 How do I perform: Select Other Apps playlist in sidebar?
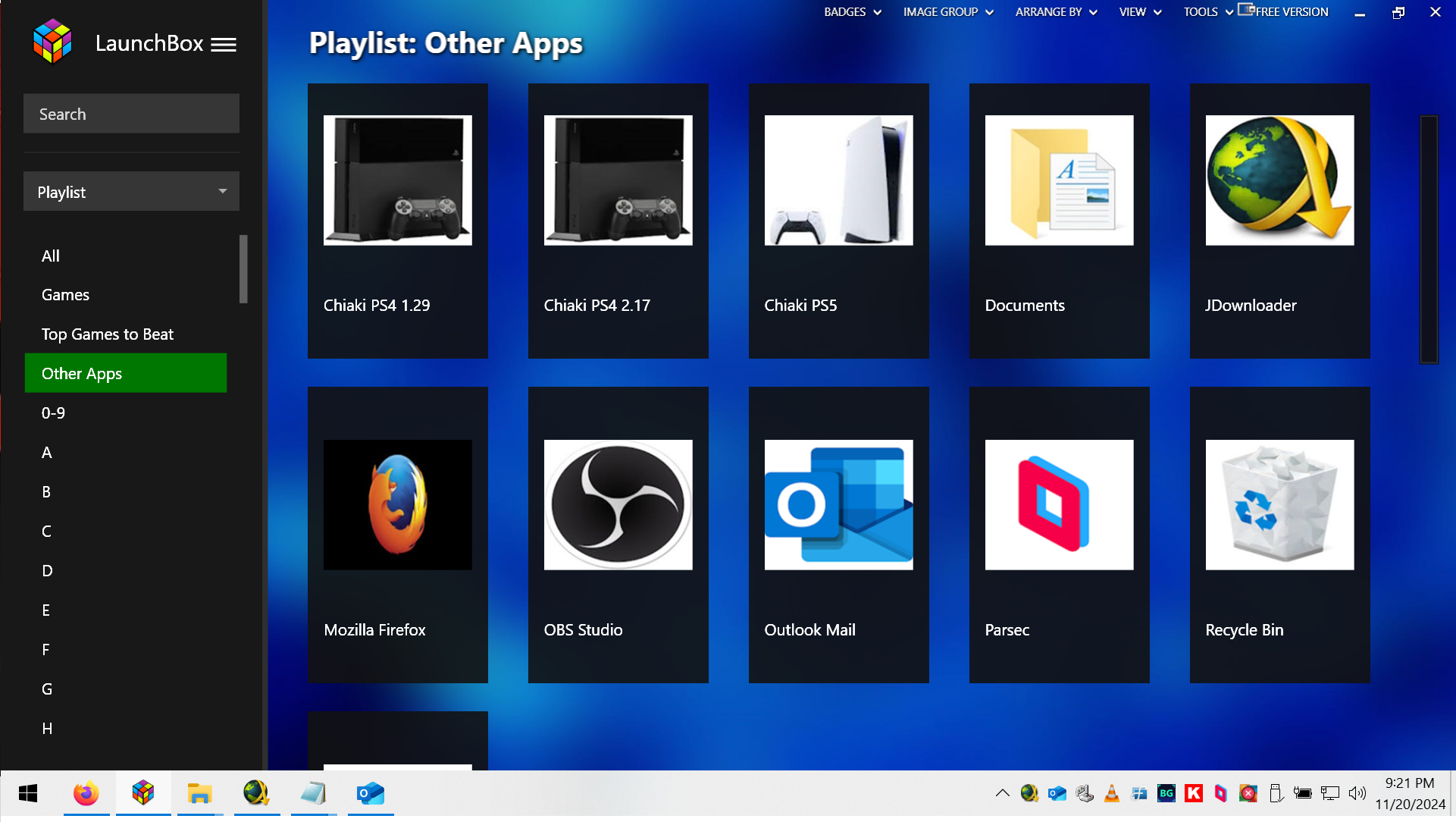(x=126, y=373)
